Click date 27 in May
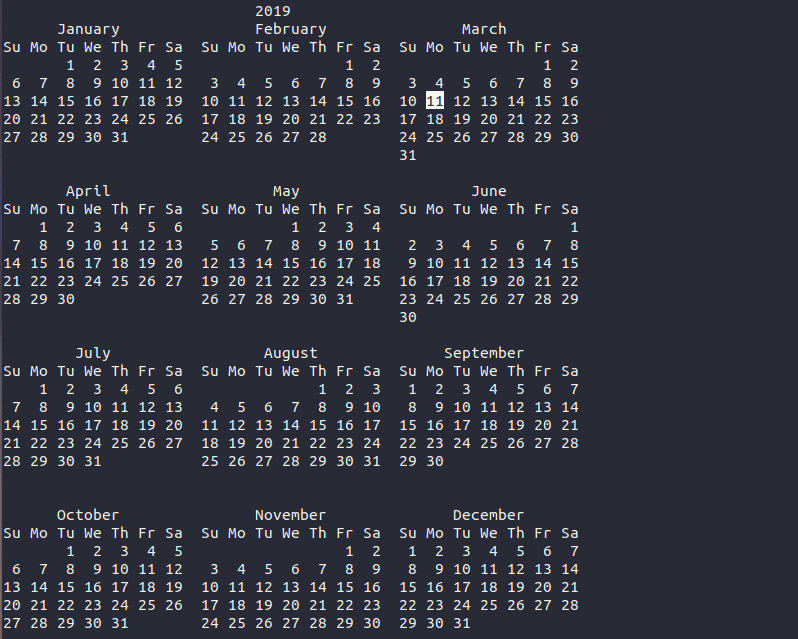The height and width of the screenshot is (639, 798). 237,299
